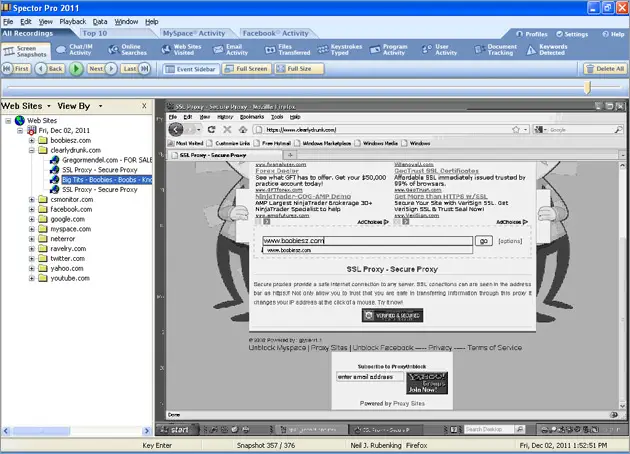This screenshot has height=454, width=630.
Task: Open the User Activity view
Action: pyautogui.click(x=440, y=50)
